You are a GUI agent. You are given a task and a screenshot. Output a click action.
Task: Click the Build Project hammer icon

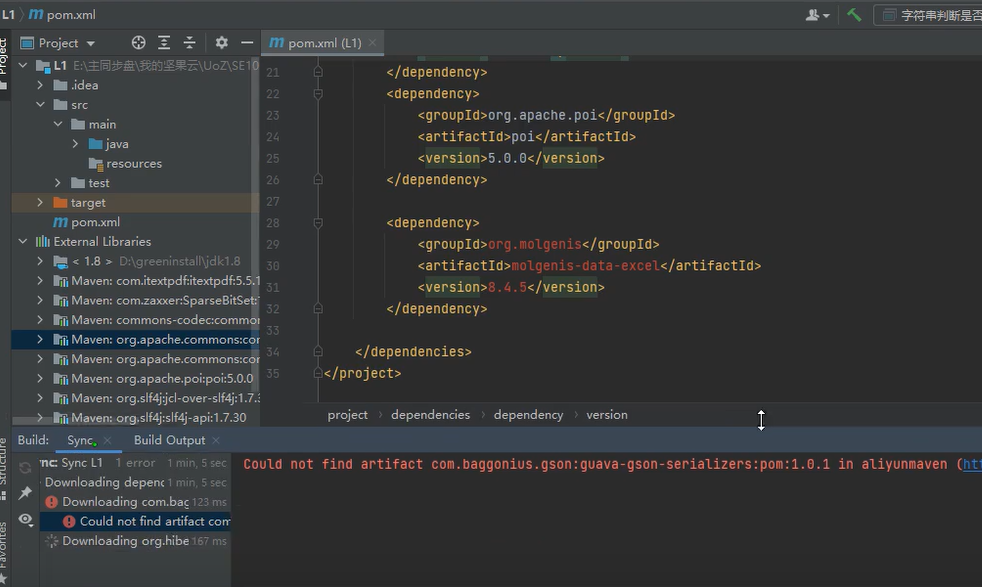coord(854,14)
